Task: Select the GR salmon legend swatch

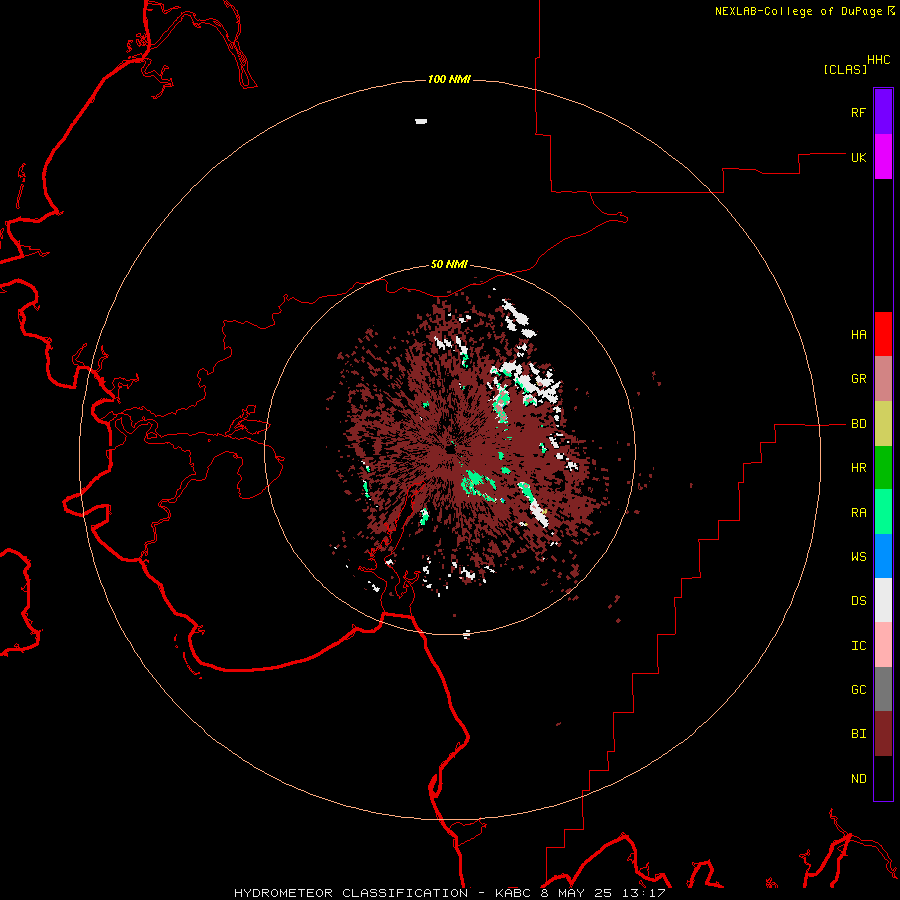Action: tap(883, 379)
